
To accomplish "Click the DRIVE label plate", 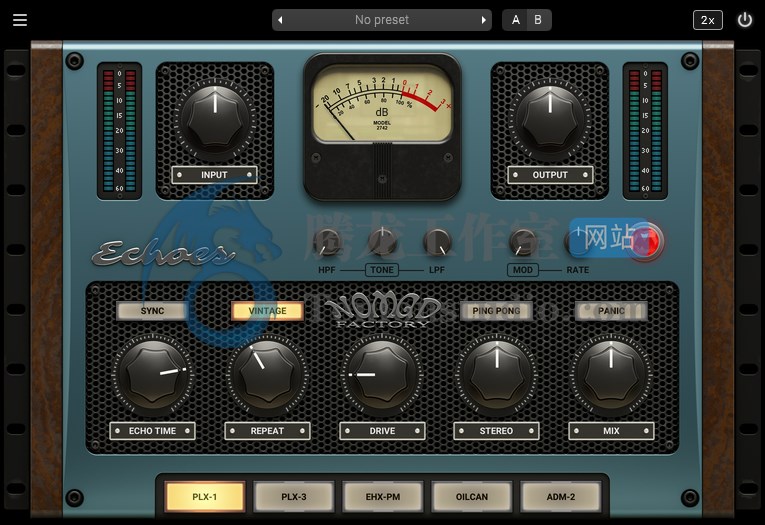I will (x=382, y=431).
